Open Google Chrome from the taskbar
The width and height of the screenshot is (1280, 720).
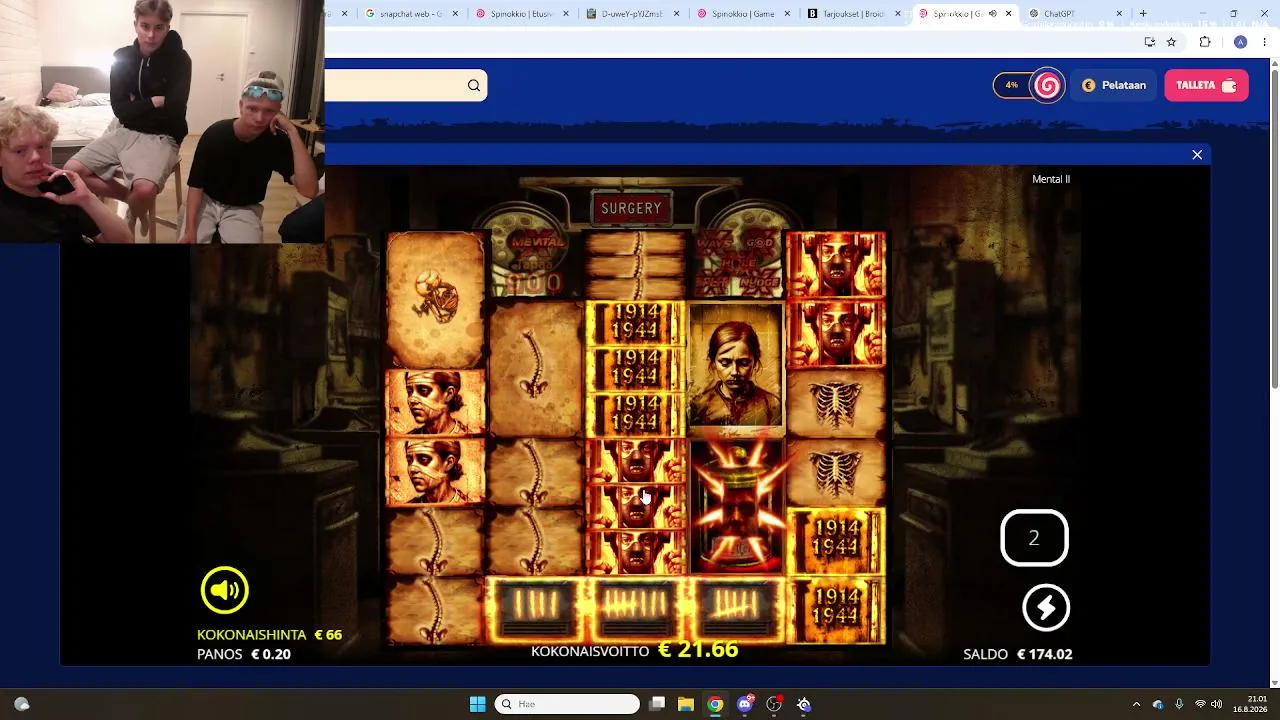click(x=715, y=704)
